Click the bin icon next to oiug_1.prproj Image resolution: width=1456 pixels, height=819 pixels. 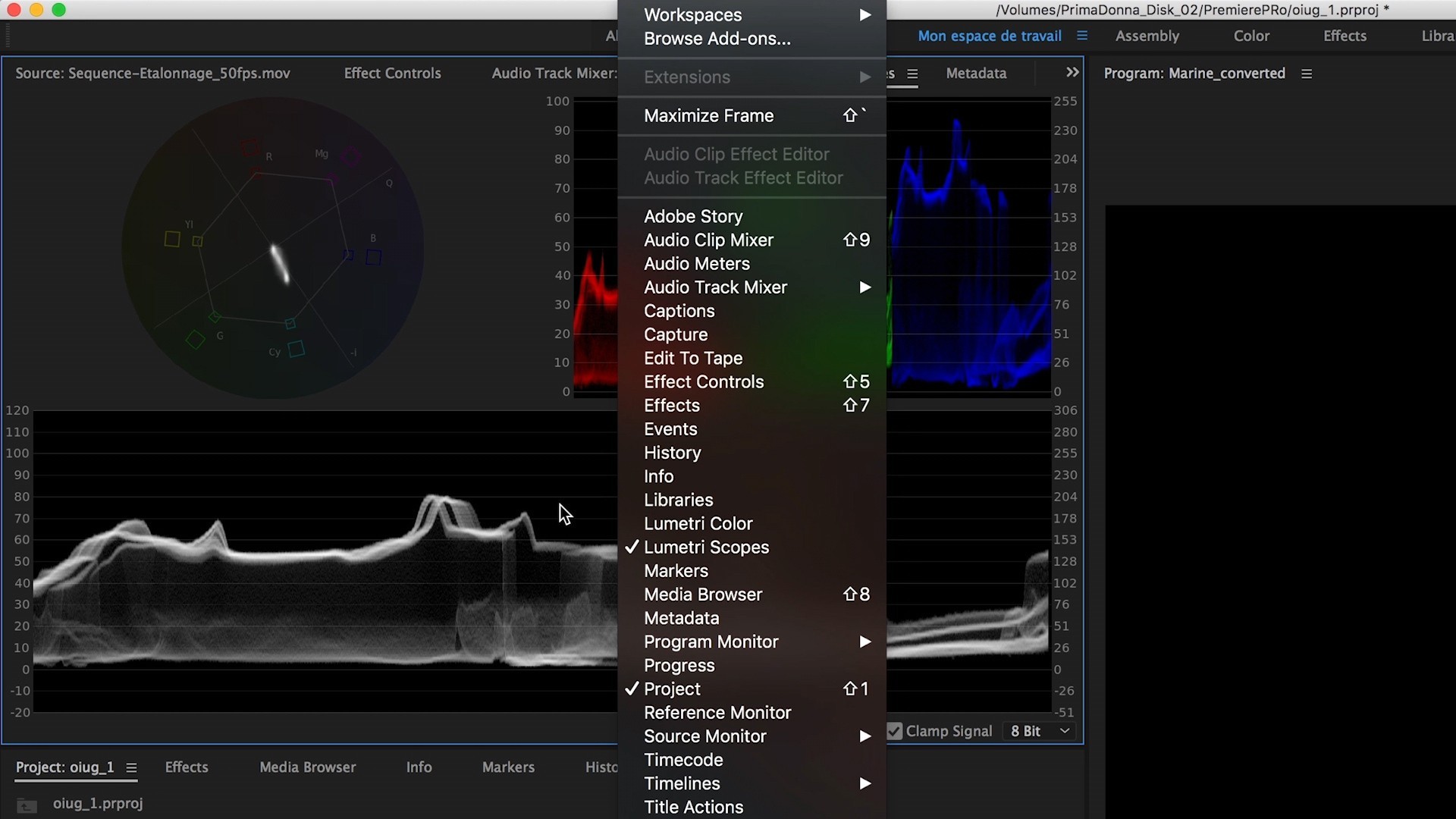(27, 805)
